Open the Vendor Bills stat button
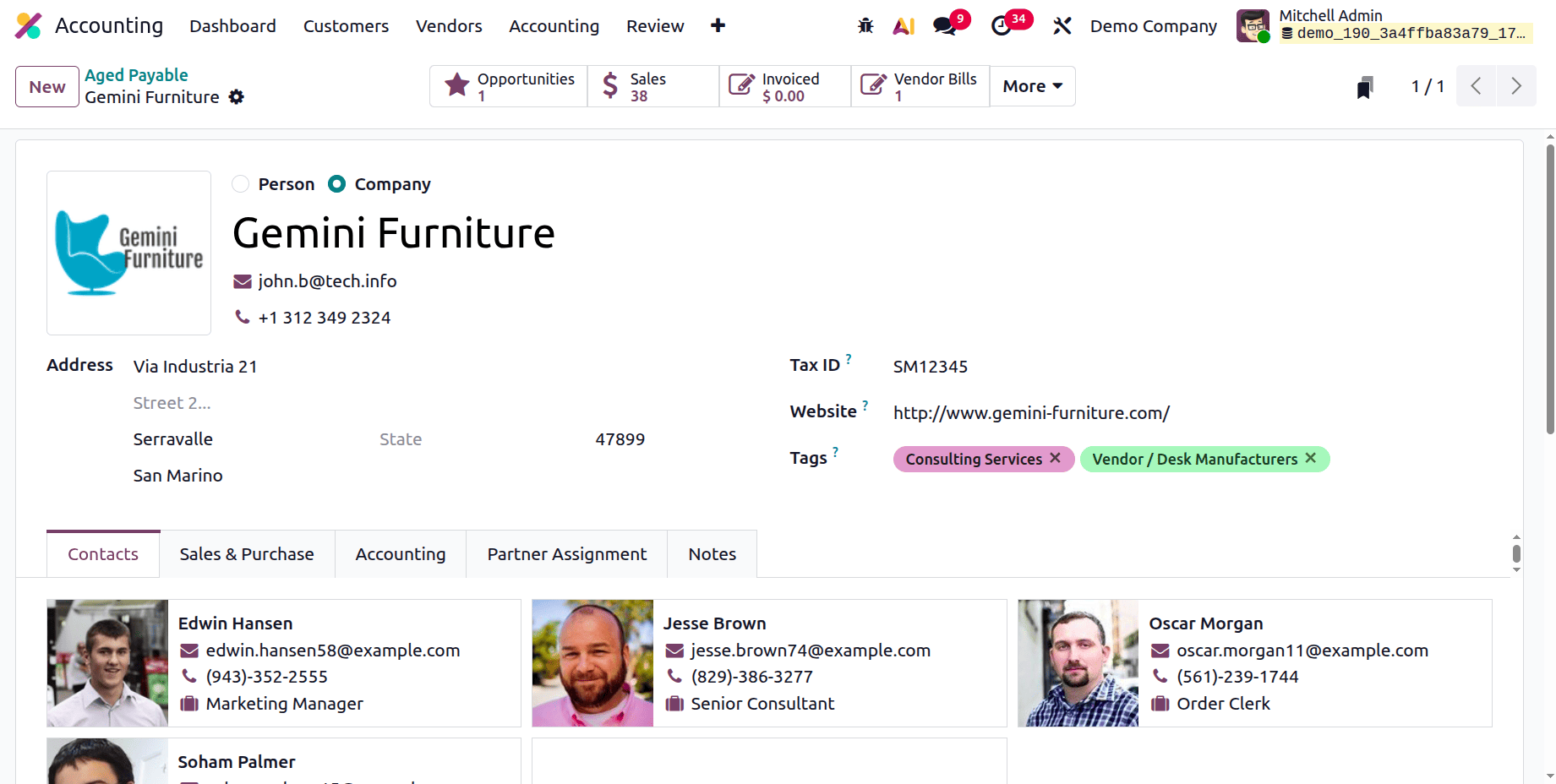 pyautogui.click(x=920, y=86)
